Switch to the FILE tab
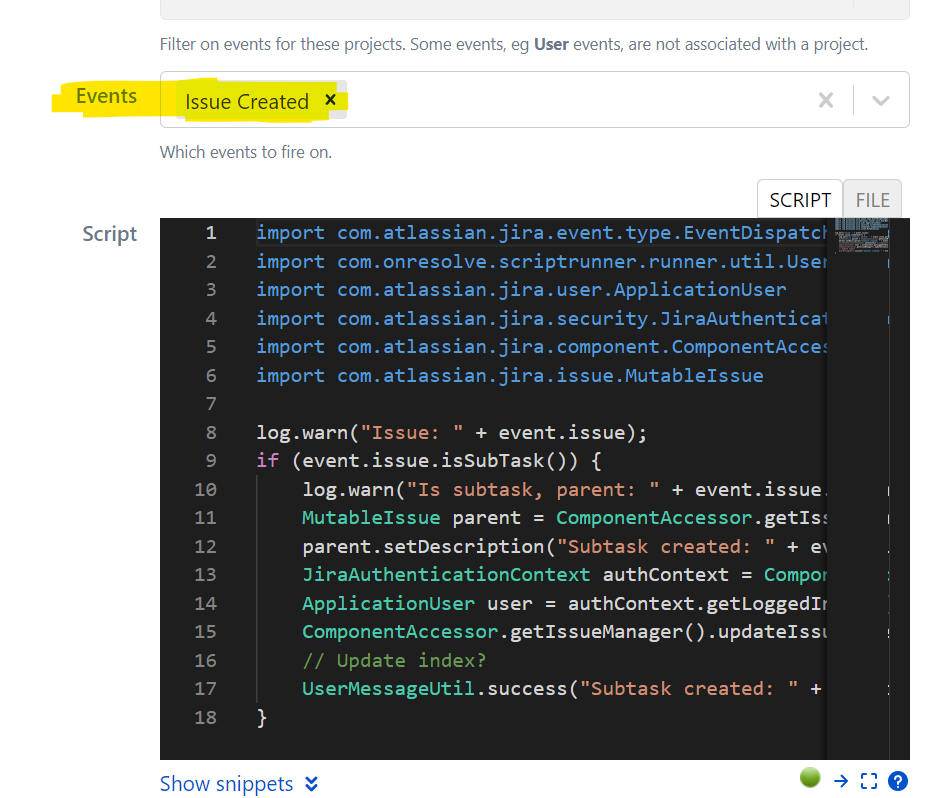951x798 pixels. coord(872,200)
